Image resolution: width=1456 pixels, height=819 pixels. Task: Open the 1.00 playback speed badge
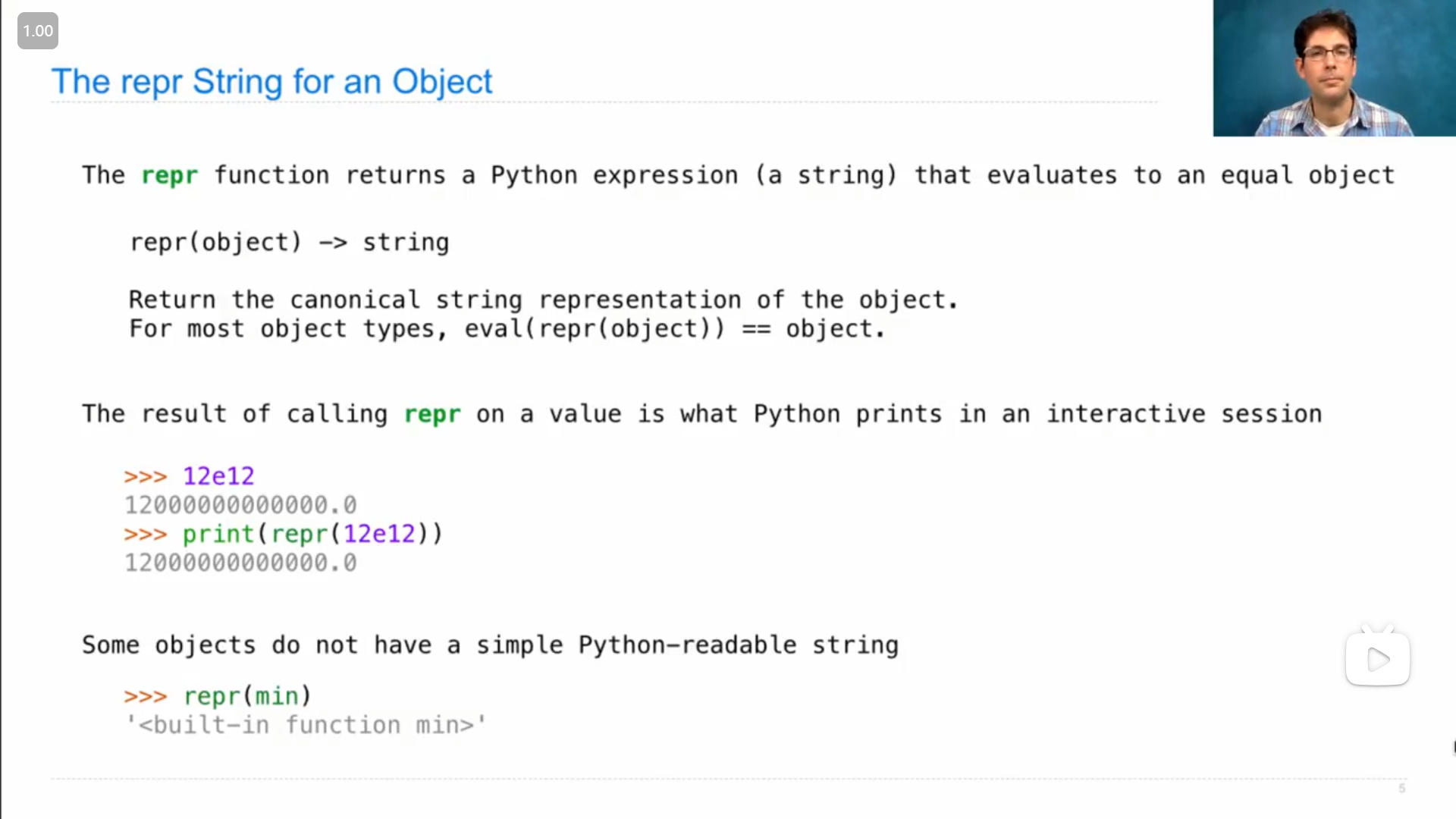click(38, 31)
